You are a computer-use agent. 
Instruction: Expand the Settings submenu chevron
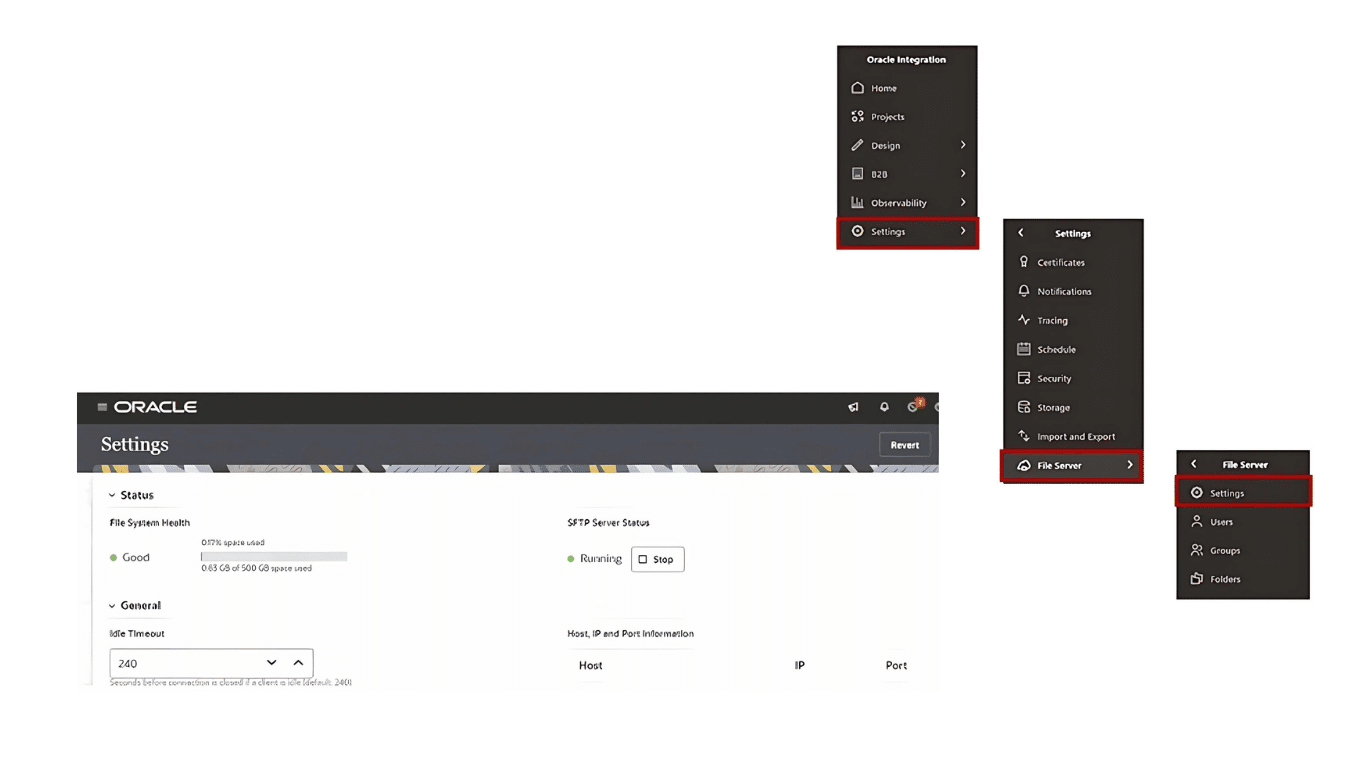click(x=963, y=231)
